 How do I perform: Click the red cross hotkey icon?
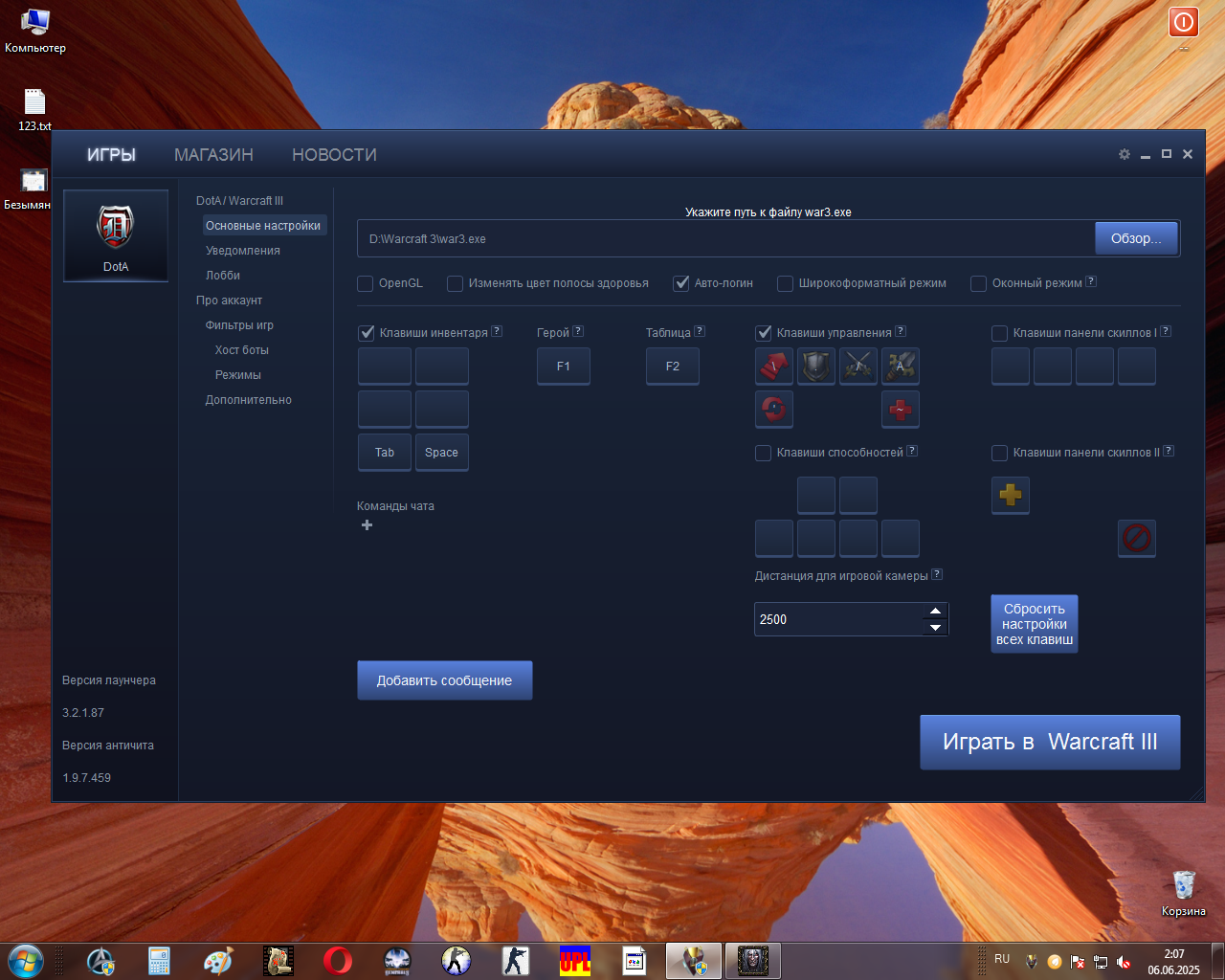point(901,409)
